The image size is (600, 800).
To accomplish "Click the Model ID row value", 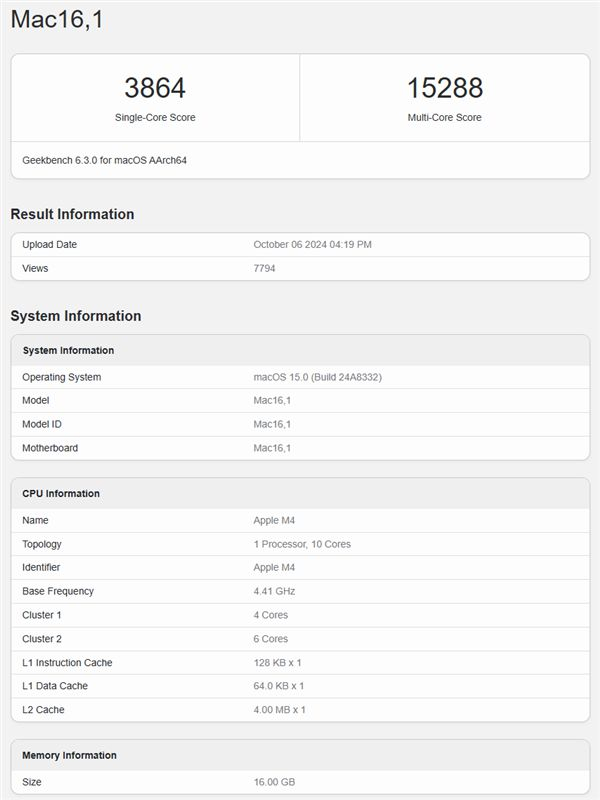I will point(272,424).
